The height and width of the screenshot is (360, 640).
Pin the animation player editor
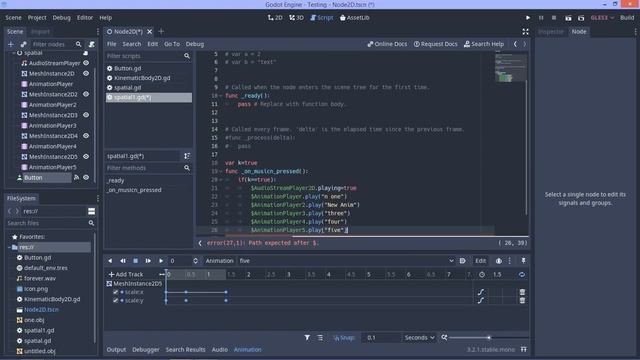[524, 260]
